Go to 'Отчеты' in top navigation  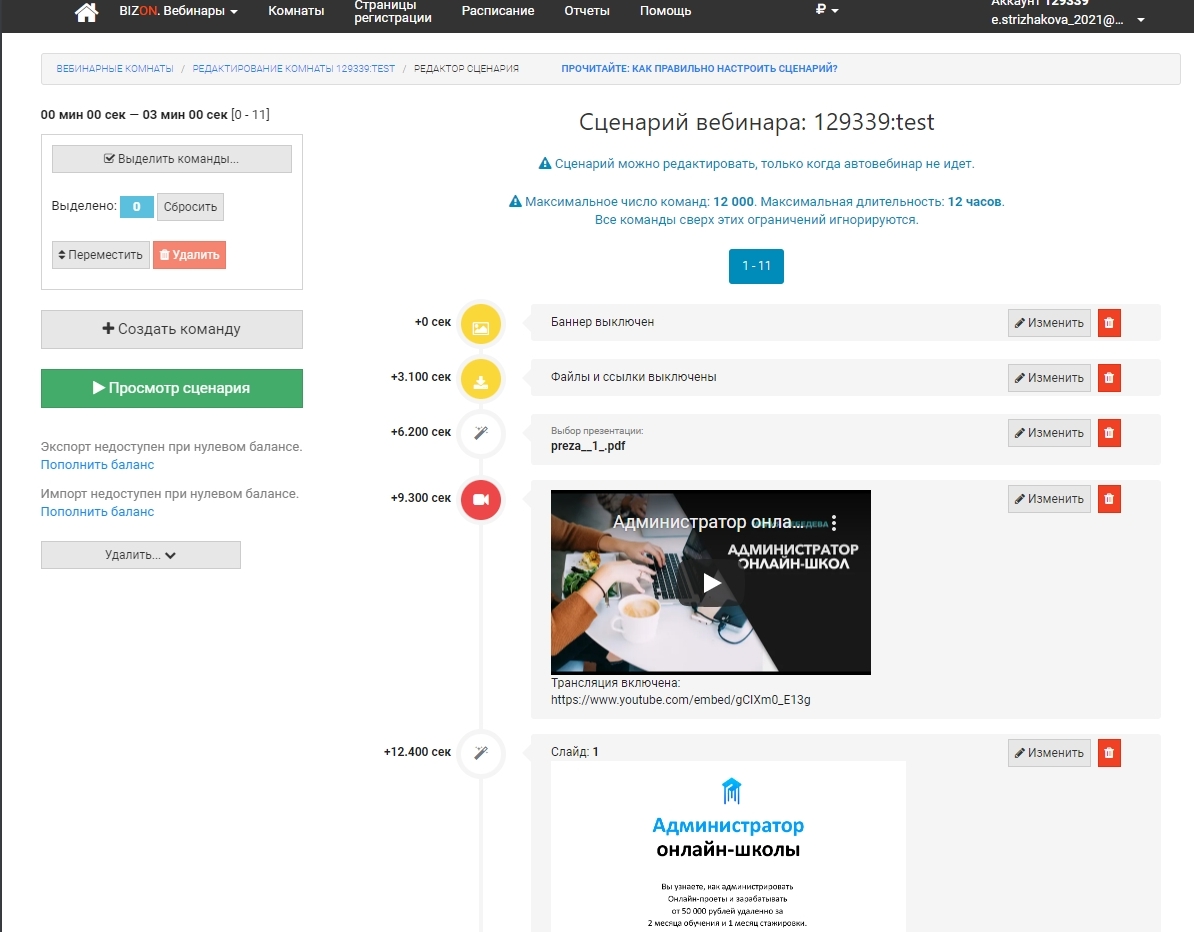(x=587, y=11)
